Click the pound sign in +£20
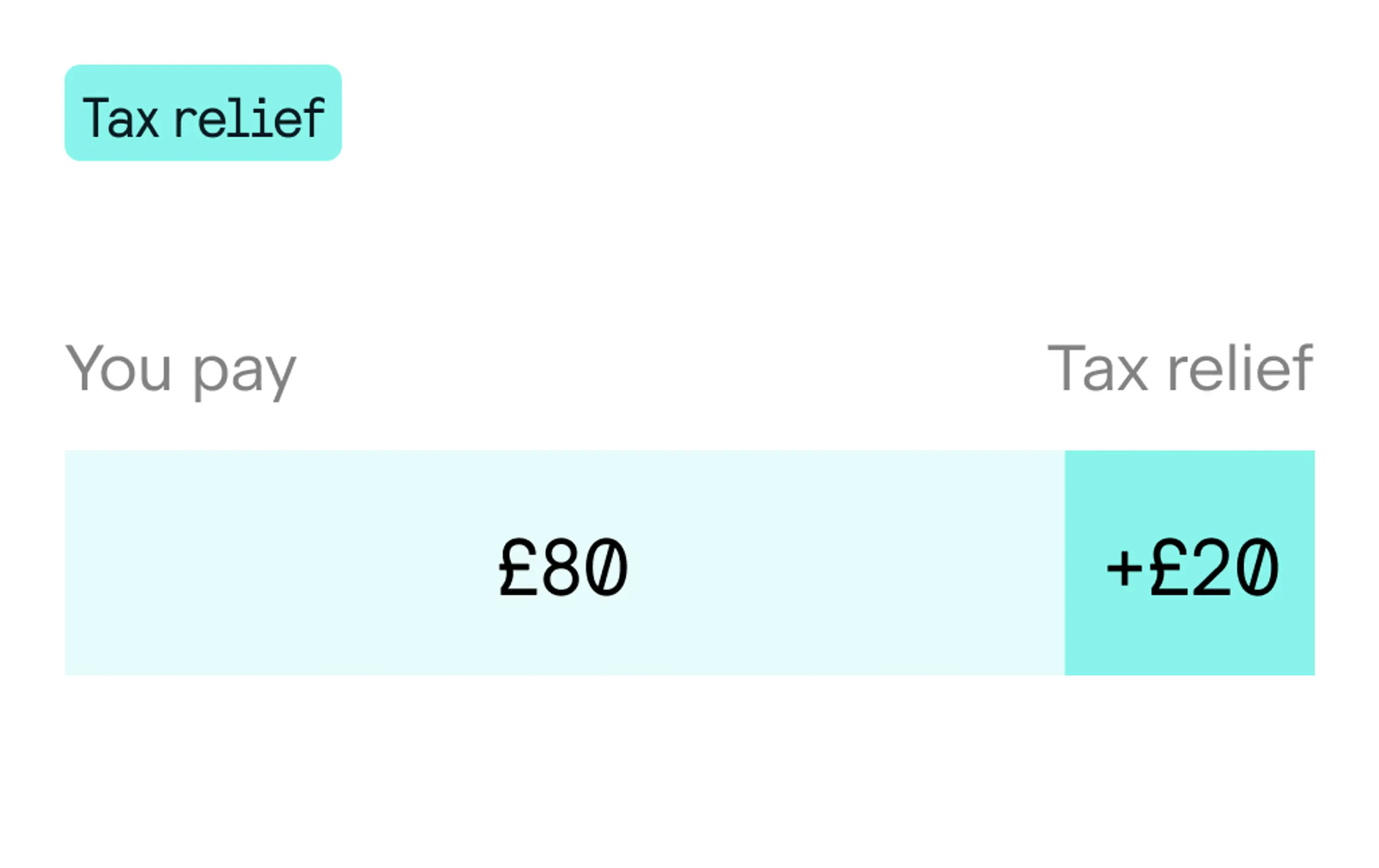This screenshot has width=1379, height=868. (x=1169, y=567)
